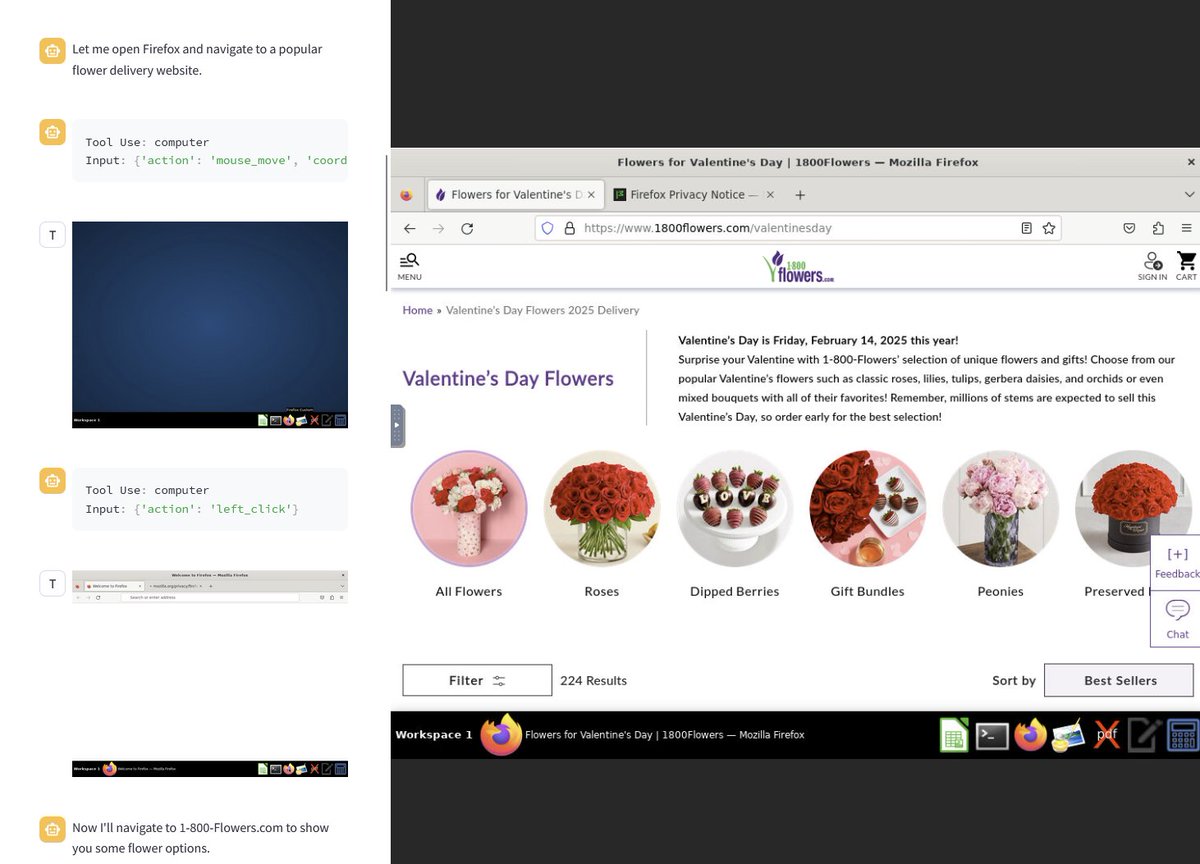The width and height of the screenshot is (1200, 864).
Task: Go forward with the browser forward arrow
Action: (x=438, y=228)
